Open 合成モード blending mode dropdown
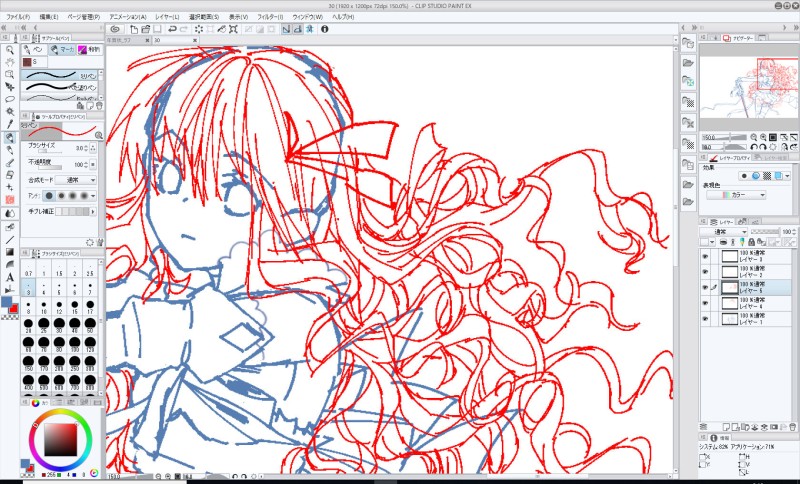The width and height of the screenshot is (800, 484). tap(75, 180)
